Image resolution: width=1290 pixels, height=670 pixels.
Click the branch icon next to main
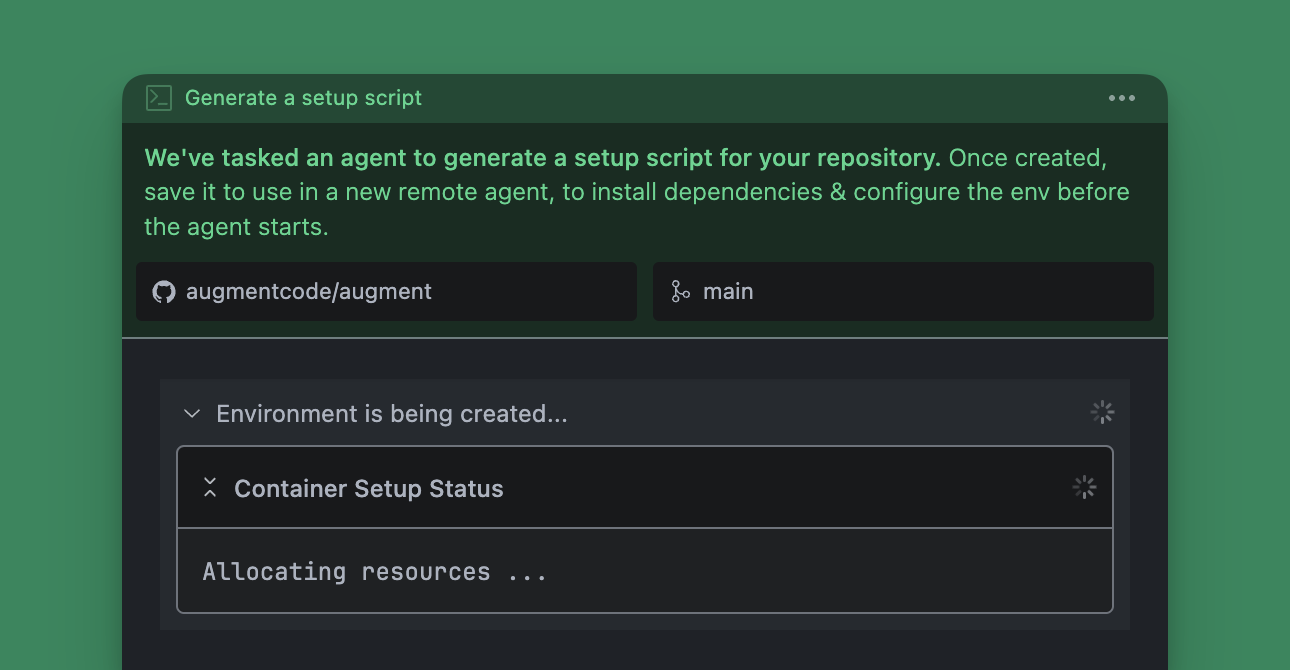coord(679,291)
